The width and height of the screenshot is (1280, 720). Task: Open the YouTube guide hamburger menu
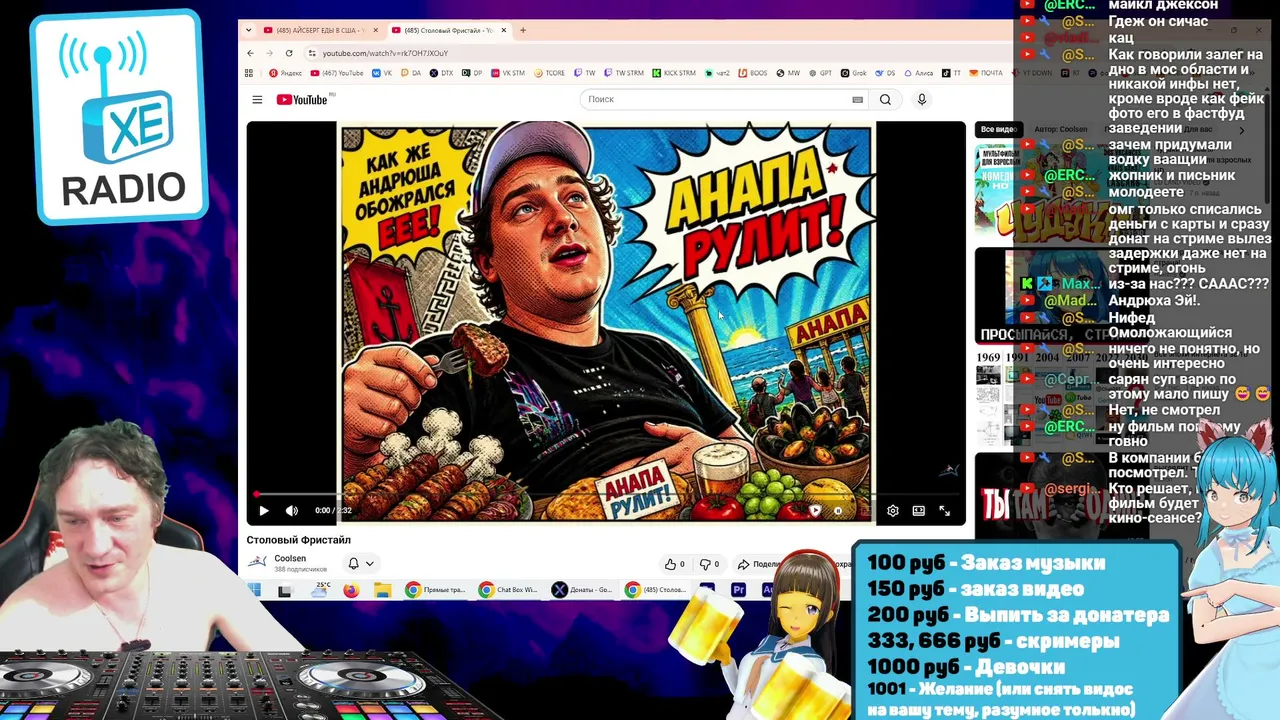pyautogui.click(x=257, y=99)
